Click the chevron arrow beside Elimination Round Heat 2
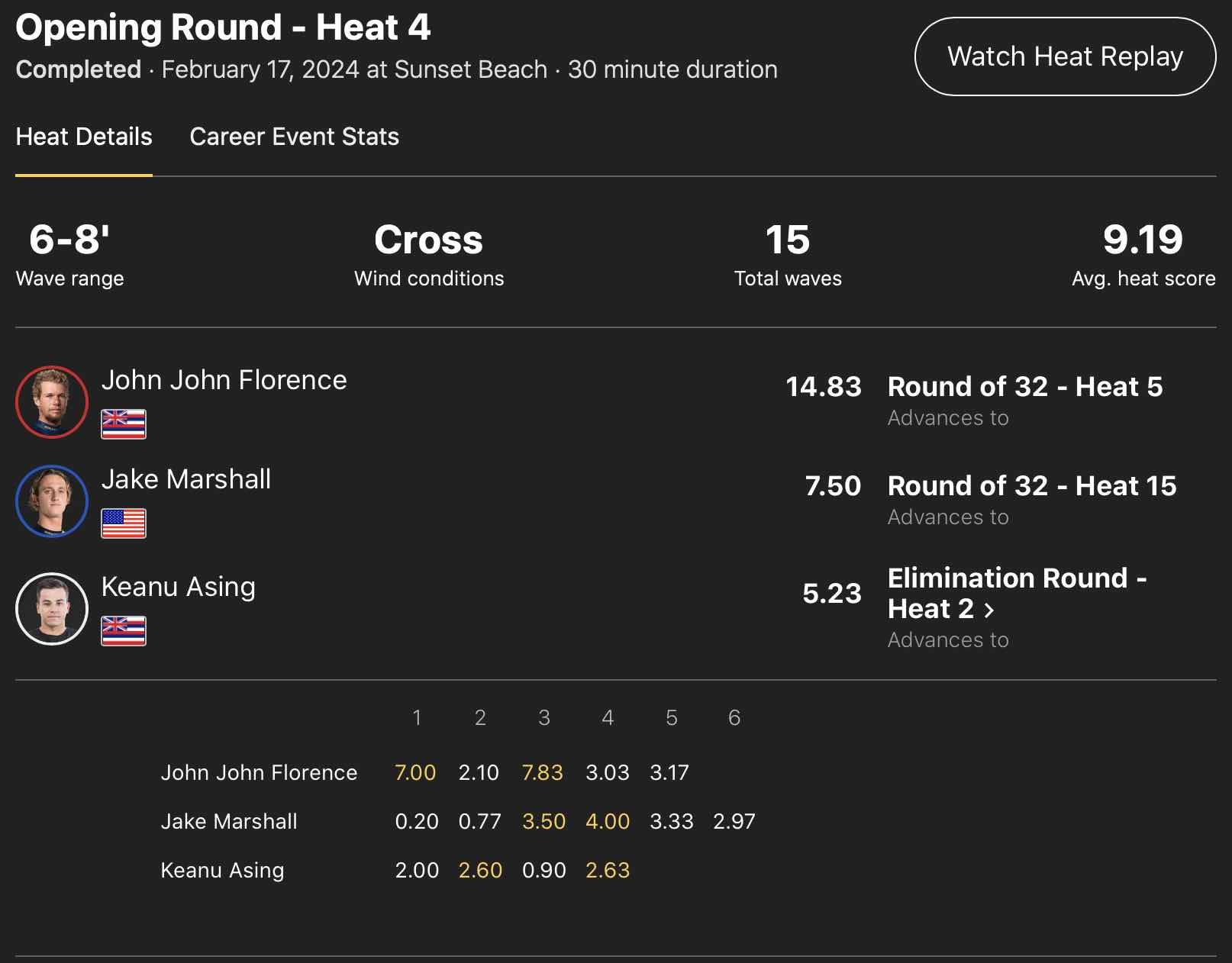 (989, 610)
